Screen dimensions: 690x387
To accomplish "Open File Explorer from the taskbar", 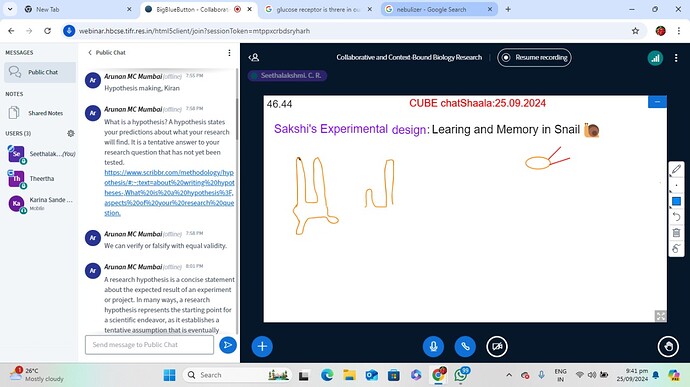I will pyautogui.click(x=349, y=375).
